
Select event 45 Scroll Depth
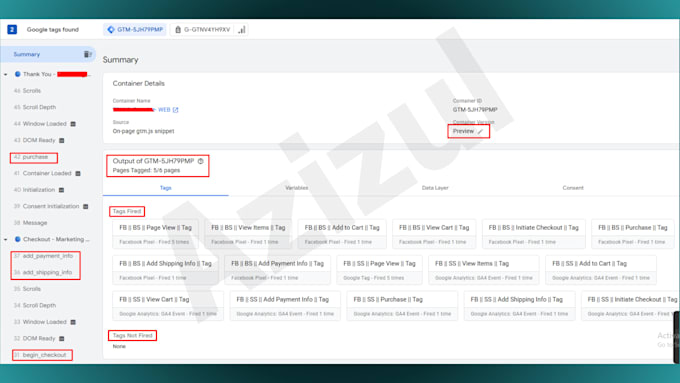tap(35, 107)
